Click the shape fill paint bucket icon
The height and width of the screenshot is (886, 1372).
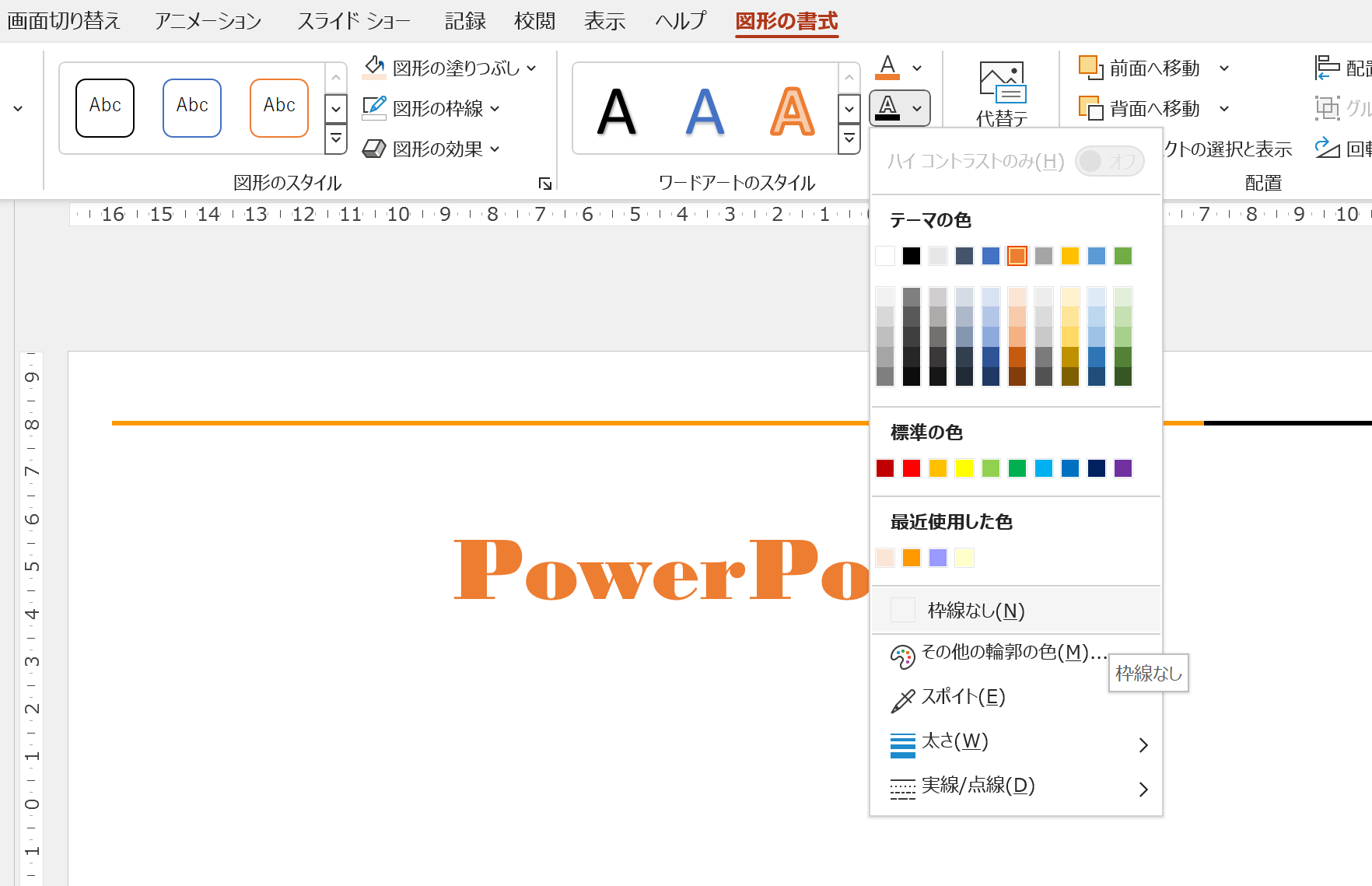coord(374,68)
